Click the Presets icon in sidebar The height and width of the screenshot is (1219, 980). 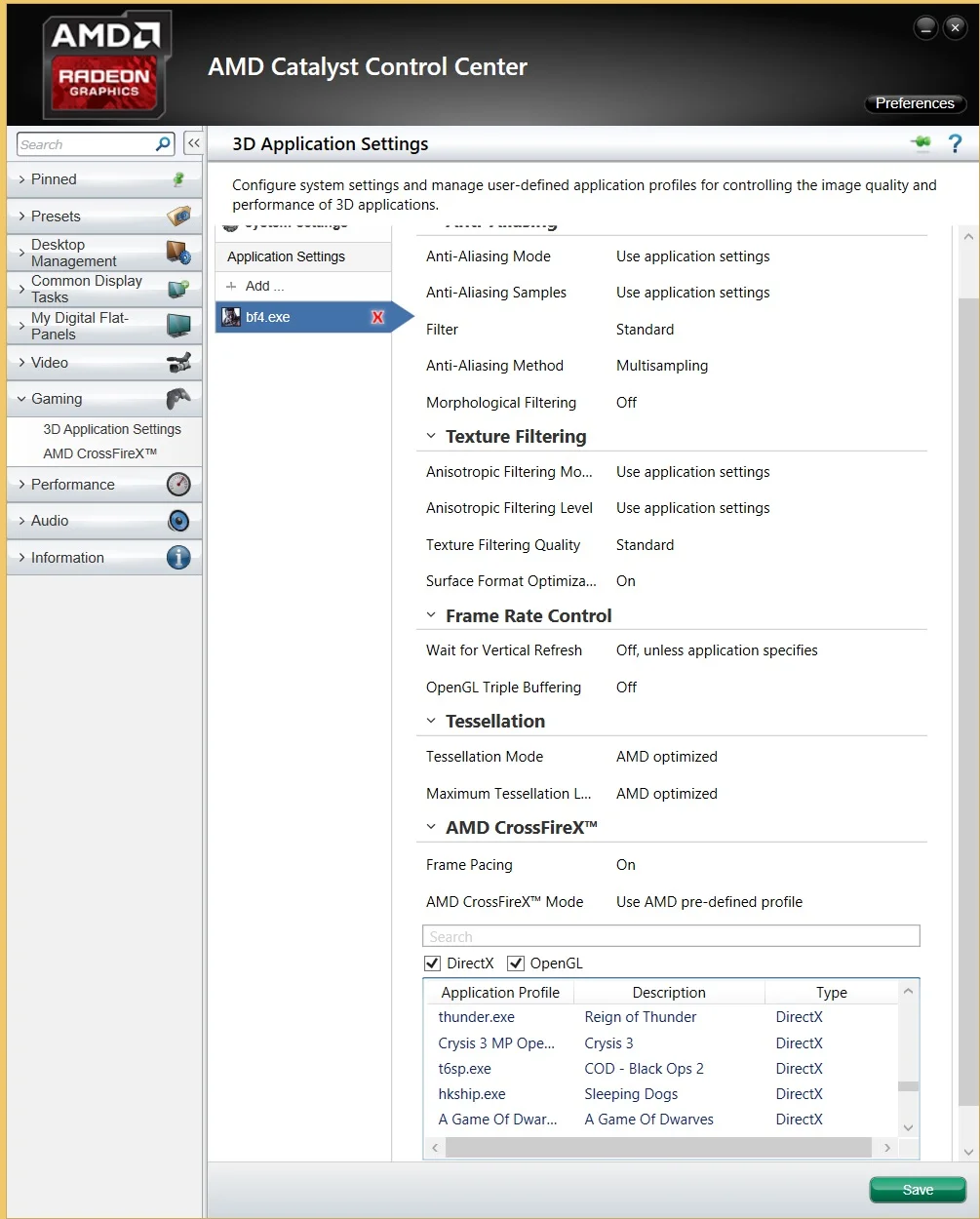tap(178, 216)
